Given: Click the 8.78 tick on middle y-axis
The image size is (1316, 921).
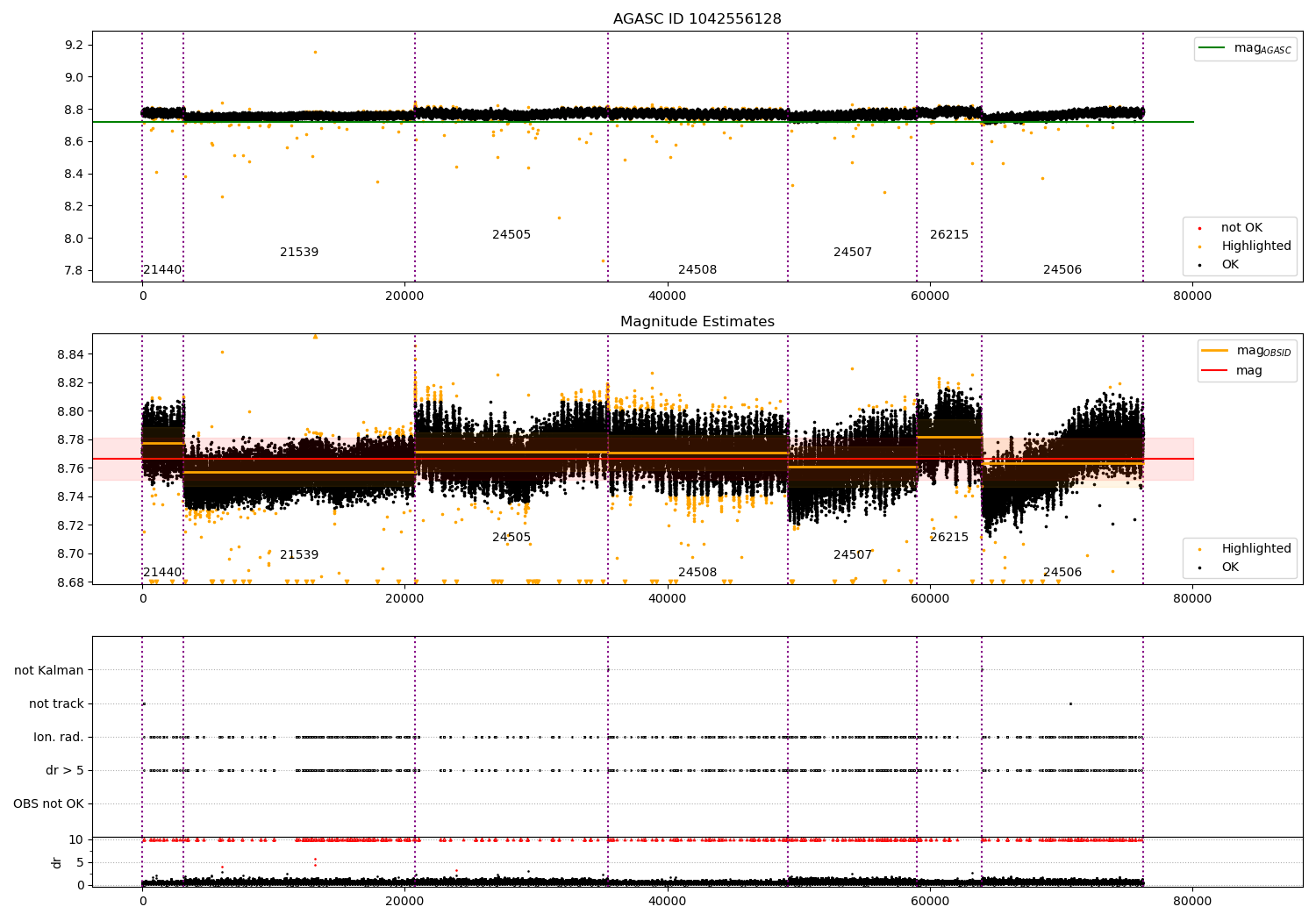Looking at the screenshot, I should click(x=71, y=440).
